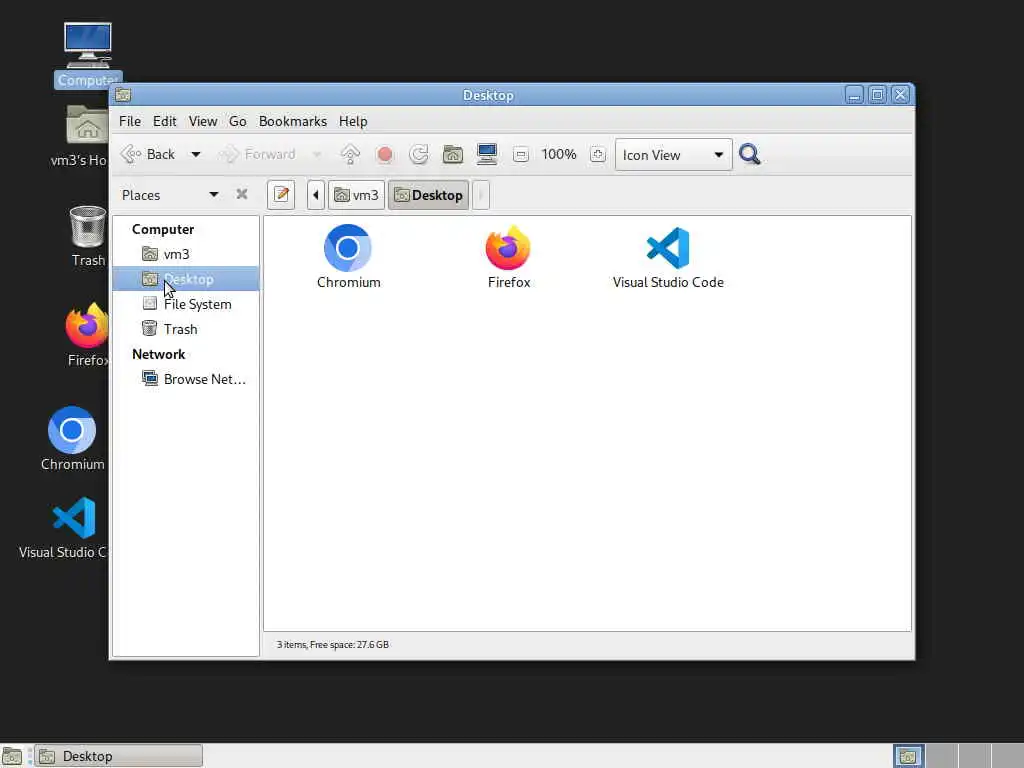Click the Desktop taskbar window button
The width and height of the screenshot is (1024, 768).
tap(118, 756)
